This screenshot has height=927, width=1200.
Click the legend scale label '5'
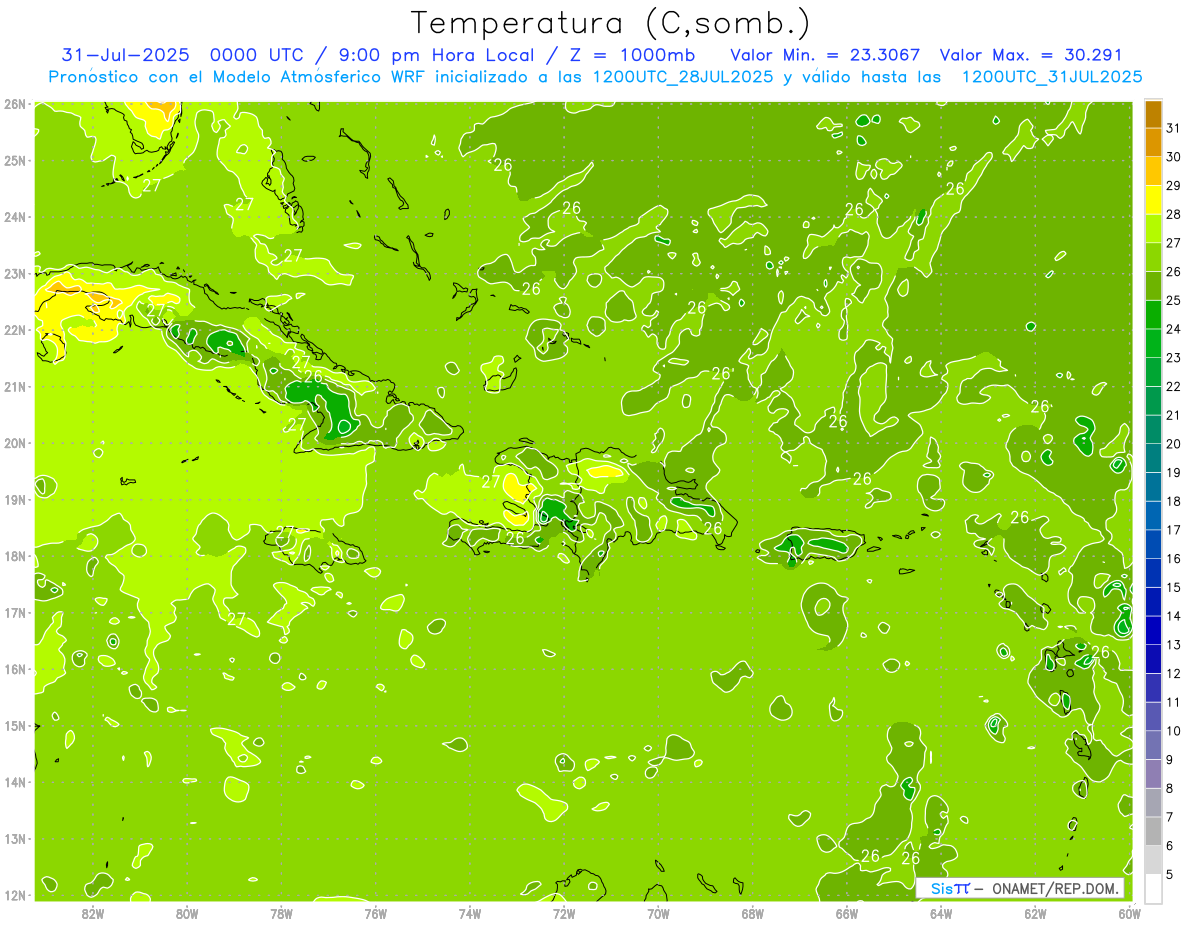[1170, 874]
